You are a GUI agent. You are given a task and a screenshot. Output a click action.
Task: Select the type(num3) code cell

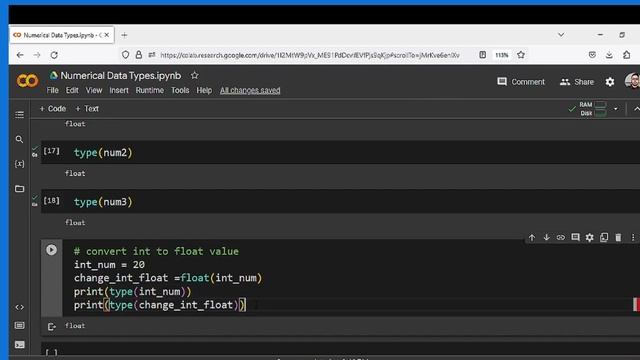coord(340,202)
